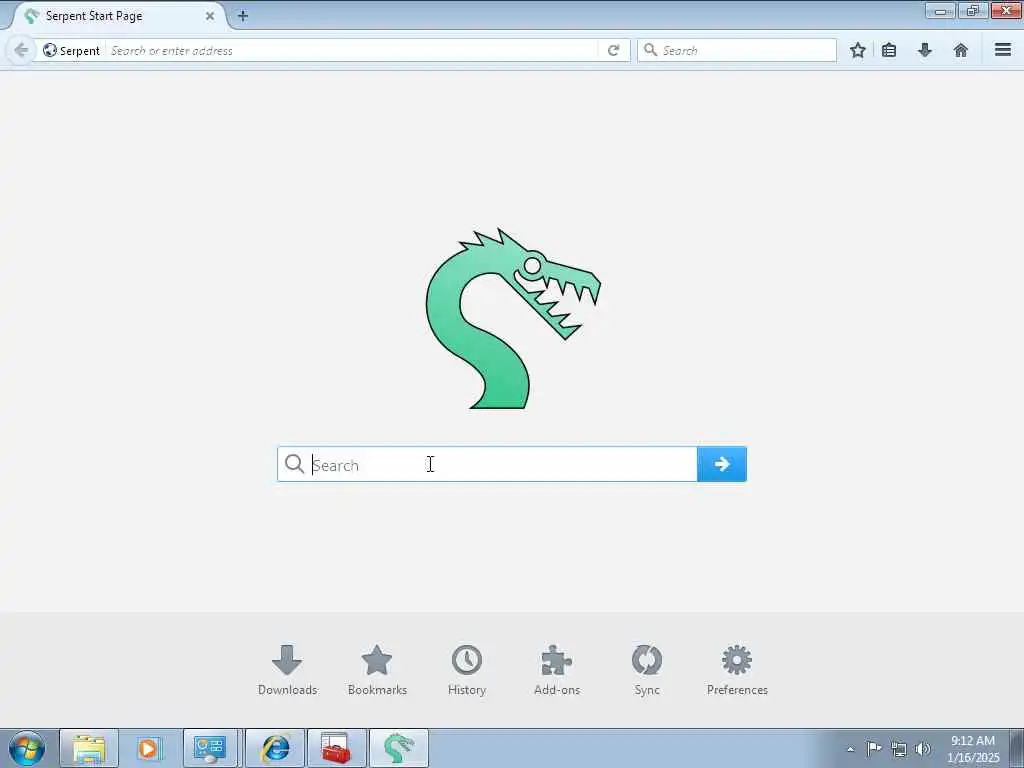The height and width of the screenshot is (768, 1024).
Task: Open the red toolbox taskbar app
Action: tap(336, 748)
